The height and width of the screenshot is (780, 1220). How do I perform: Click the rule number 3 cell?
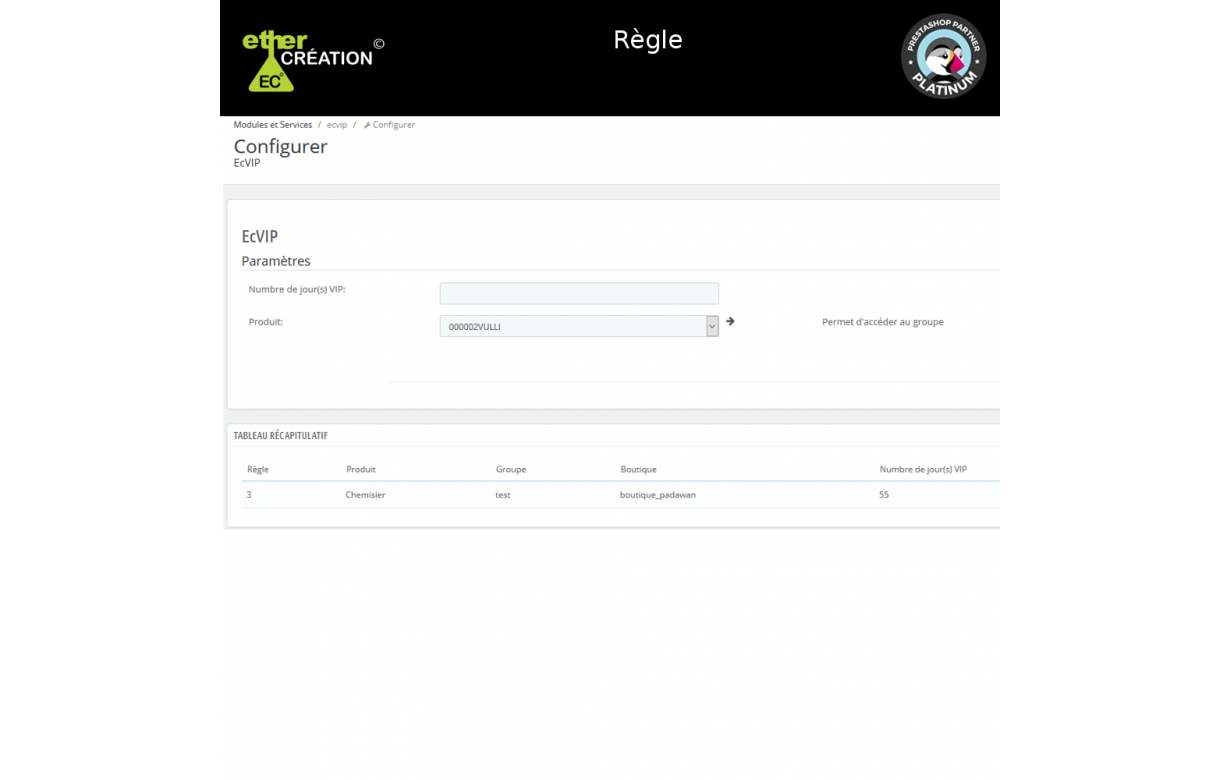(249, 495)
